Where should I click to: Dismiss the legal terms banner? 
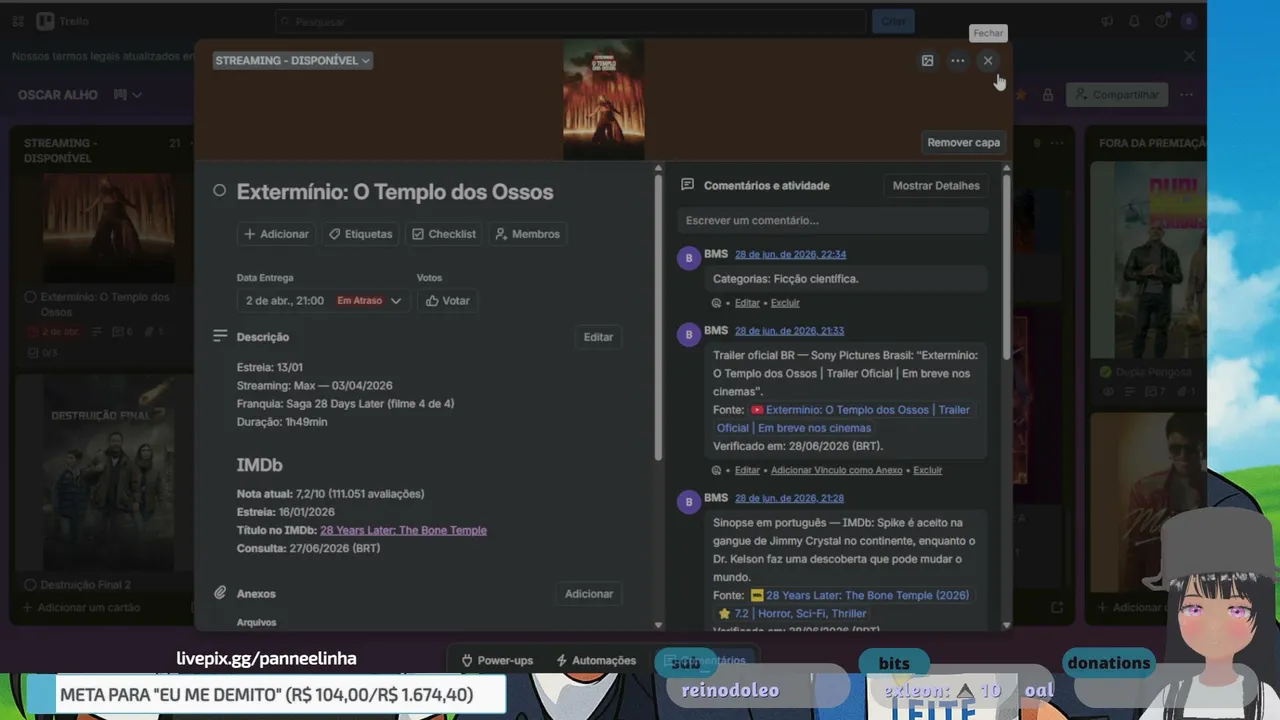tap(1189, 57)
